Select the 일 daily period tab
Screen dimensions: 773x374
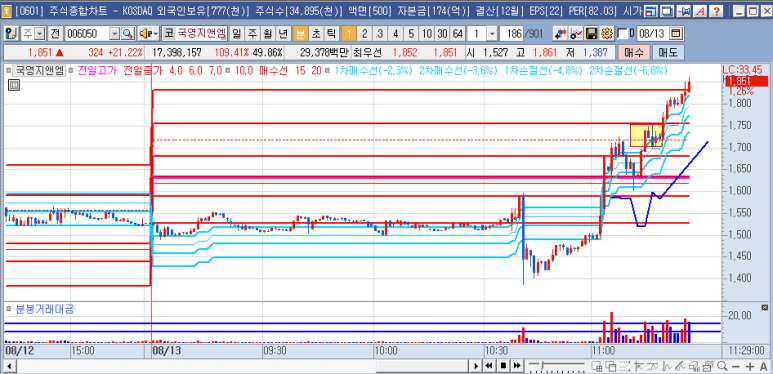[x=237, y=34]
